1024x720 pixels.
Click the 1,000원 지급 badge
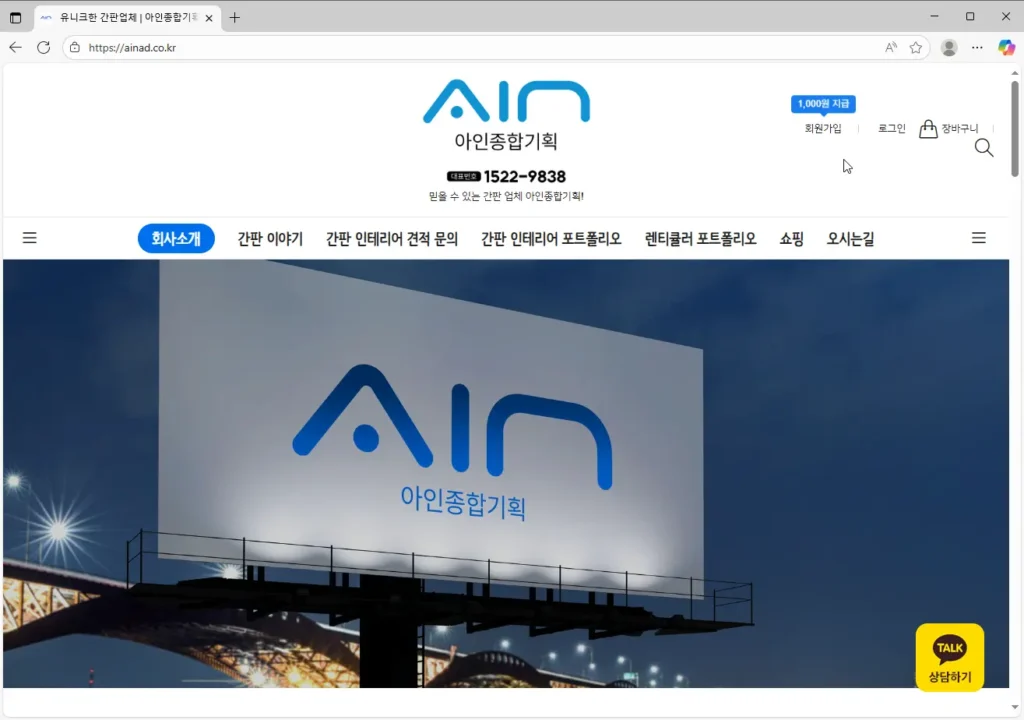click(823, 104)
